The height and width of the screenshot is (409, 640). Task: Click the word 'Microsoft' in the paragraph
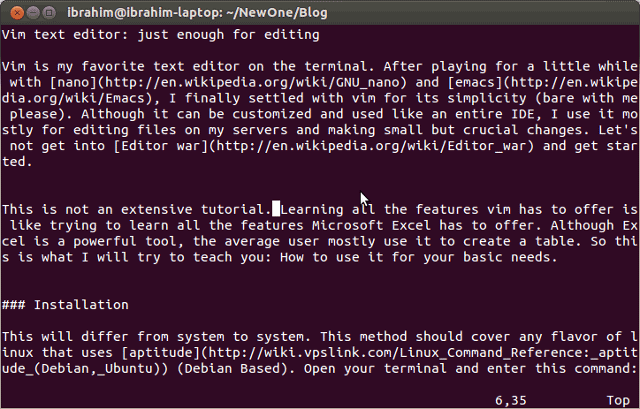pyautogui.click(x=348, y=225)
